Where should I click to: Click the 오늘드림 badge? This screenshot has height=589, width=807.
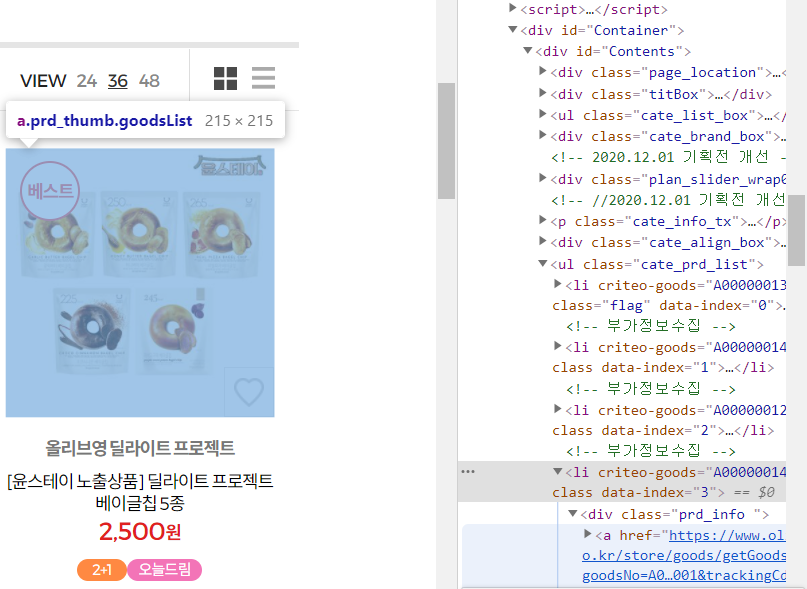click(x=165, y=569)
